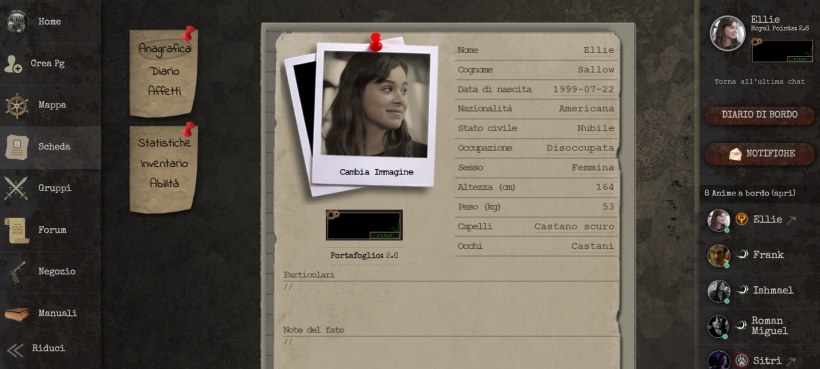The image size is (820, 369).
Task: Click the Scheda document icon
Action: coord(17,147)
